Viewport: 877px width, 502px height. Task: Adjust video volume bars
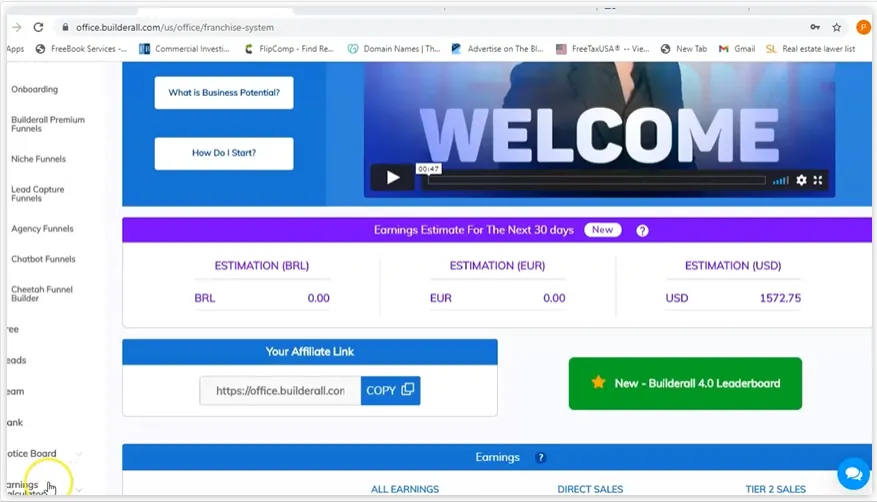pyautogui.click(x=780, y=180)
